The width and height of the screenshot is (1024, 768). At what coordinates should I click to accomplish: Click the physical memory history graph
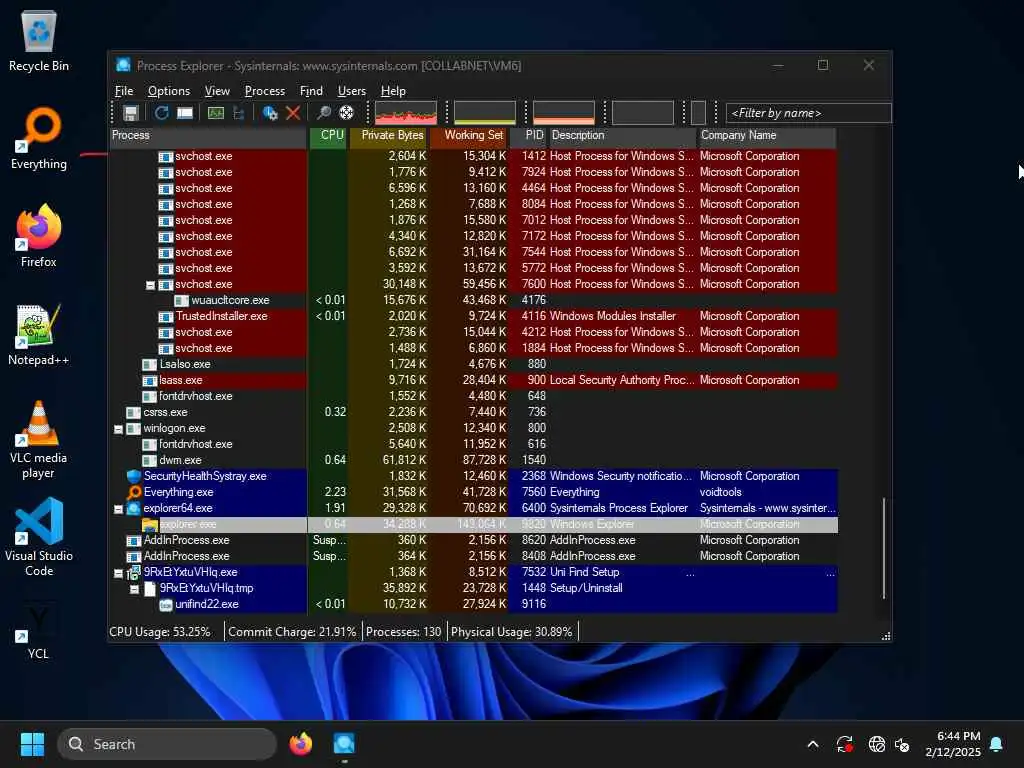[x=564, y=112]
